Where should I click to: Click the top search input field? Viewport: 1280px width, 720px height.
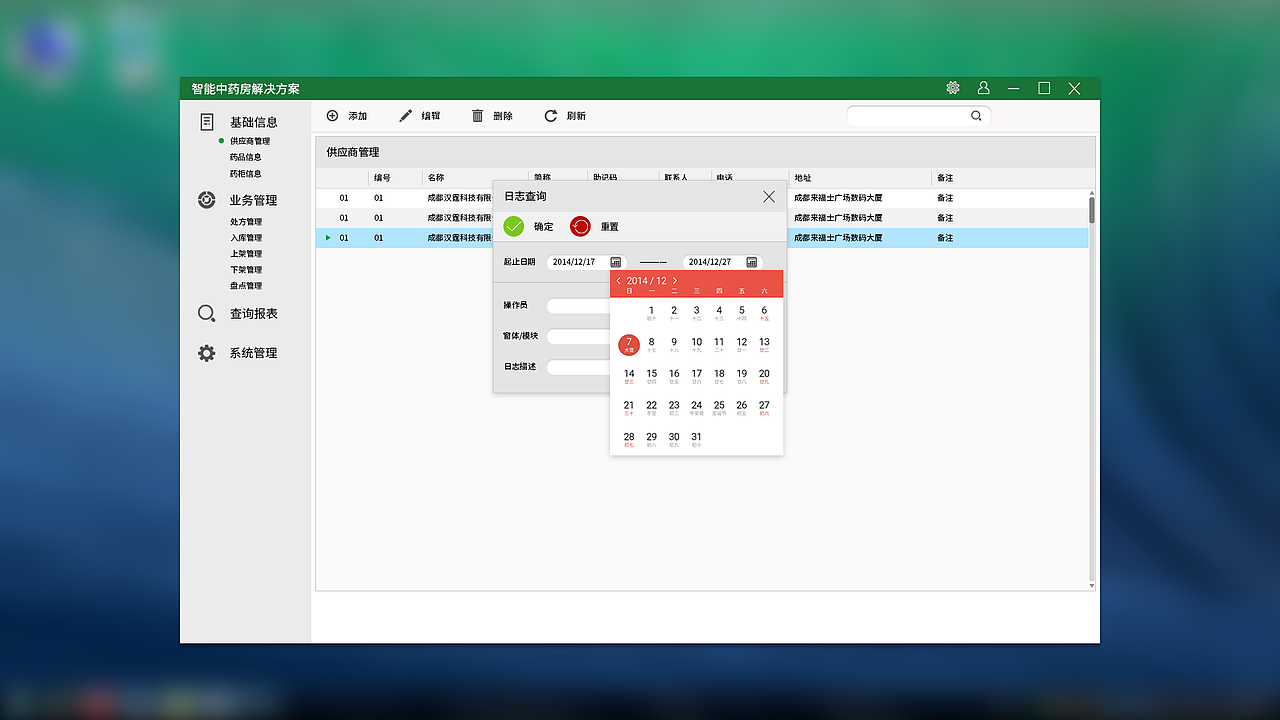[919, 116]
